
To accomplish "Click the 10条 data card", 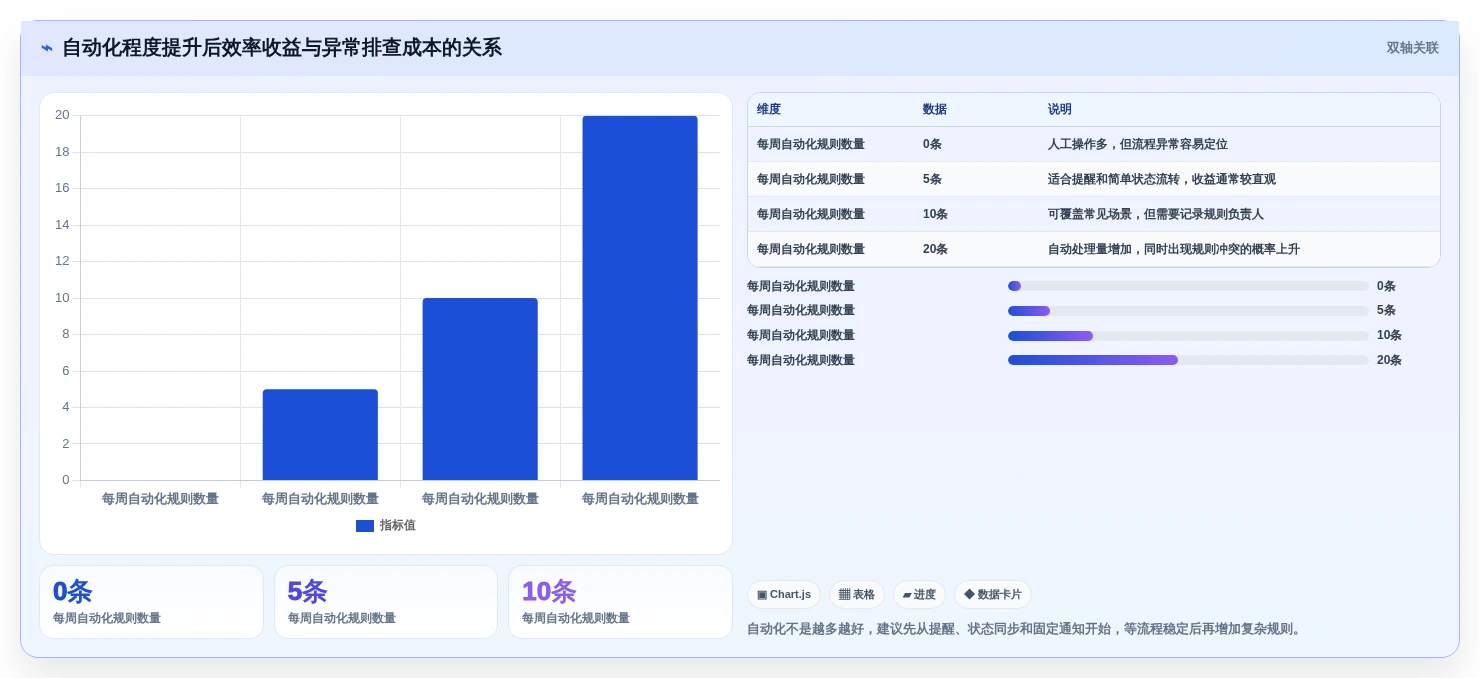I will coord(620,602).
